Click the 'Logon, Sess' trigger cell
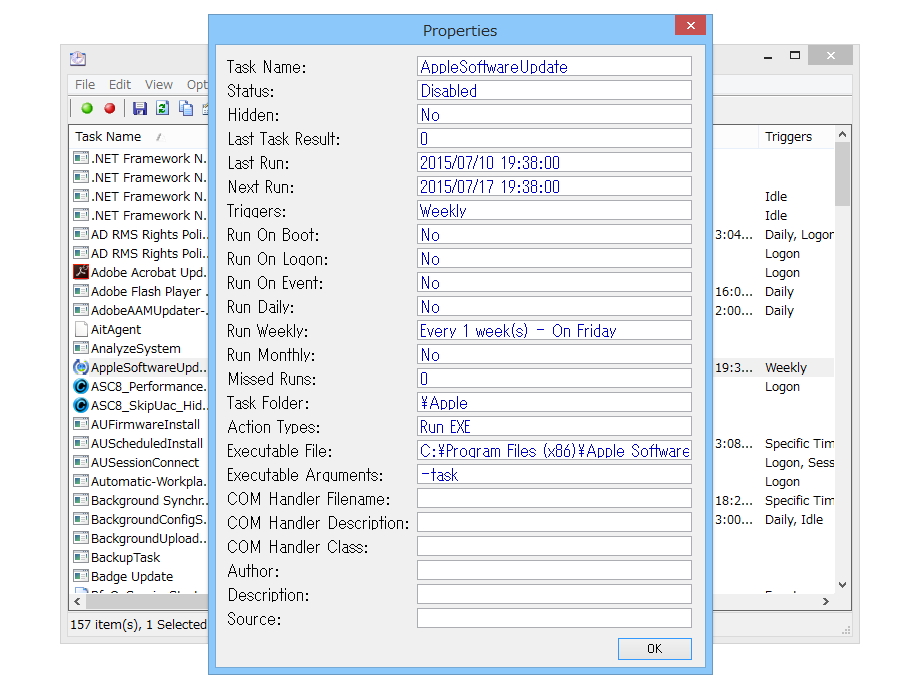Image resolution: width=920 pixels, height=690 pixels. pyautogui.click(x=799, y=462)
